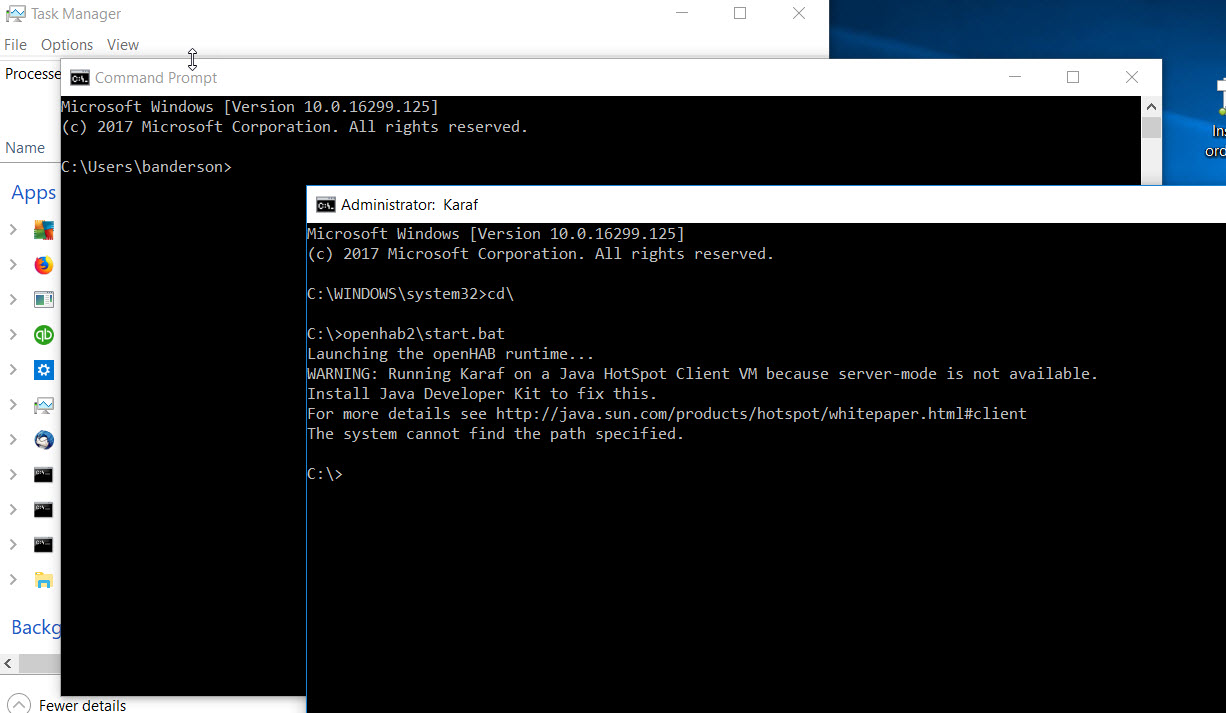This screenshot has height=713, width=1226.
Task: Click the C:\Users\banderson> prompt line
Action: coord(146,167)
